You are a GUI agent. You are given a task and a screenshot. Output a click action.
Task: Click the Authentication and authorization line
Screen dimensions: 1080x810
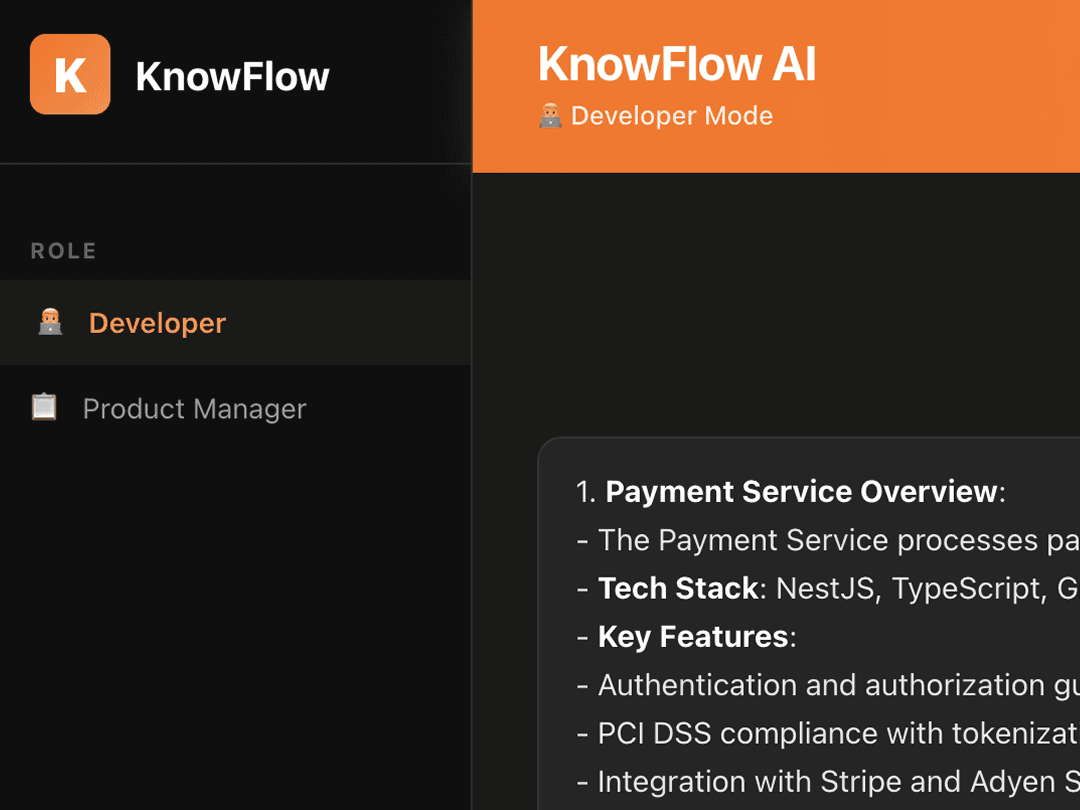[828, 685]
